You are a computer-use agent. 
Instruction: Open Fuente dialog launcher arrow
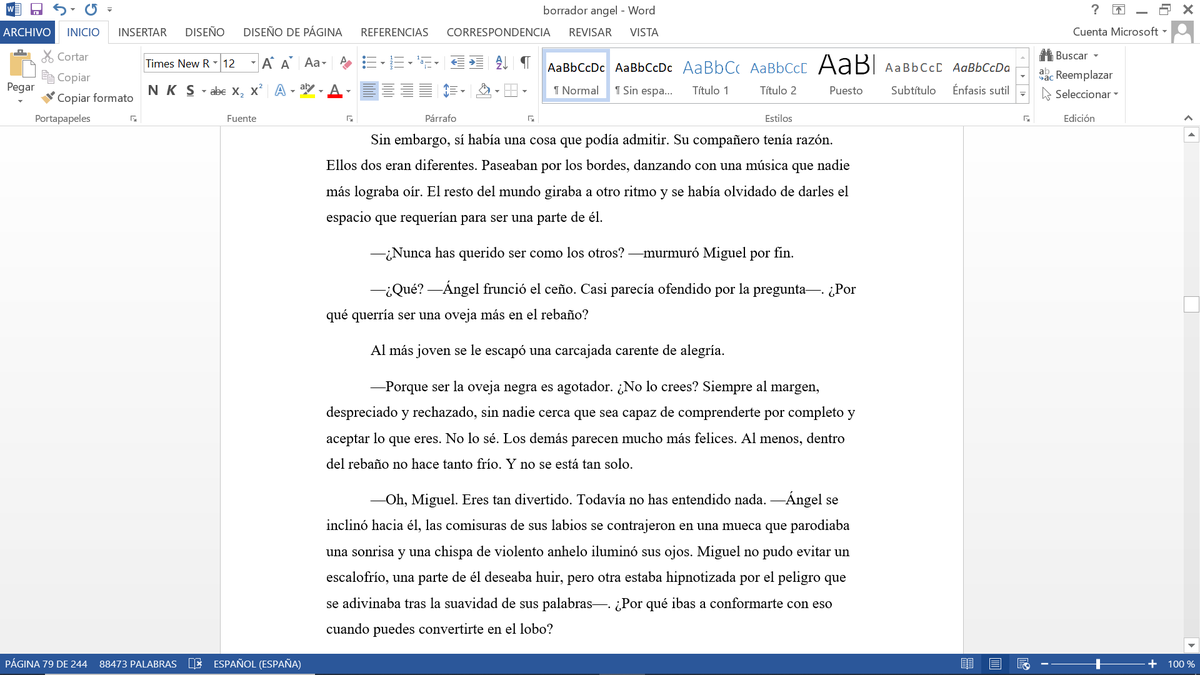pos(350,119)
